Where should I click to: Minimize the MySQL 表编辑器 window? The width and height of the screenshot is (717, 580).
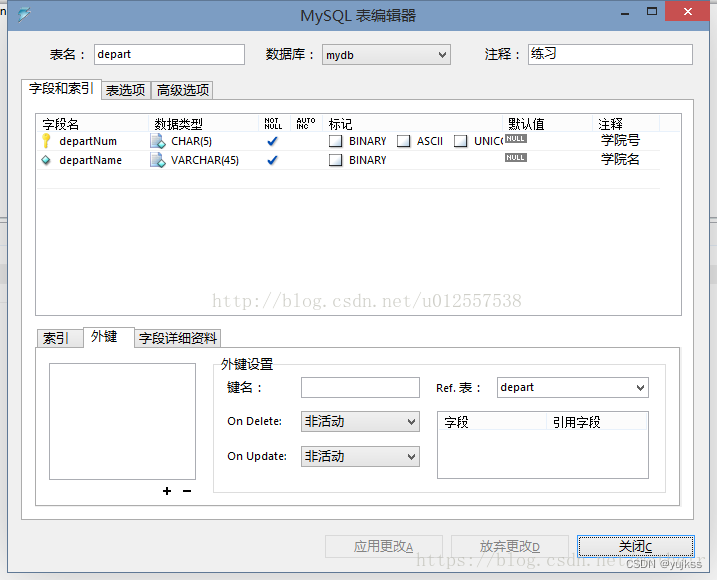pyautogui.click(x=625, y=12)
